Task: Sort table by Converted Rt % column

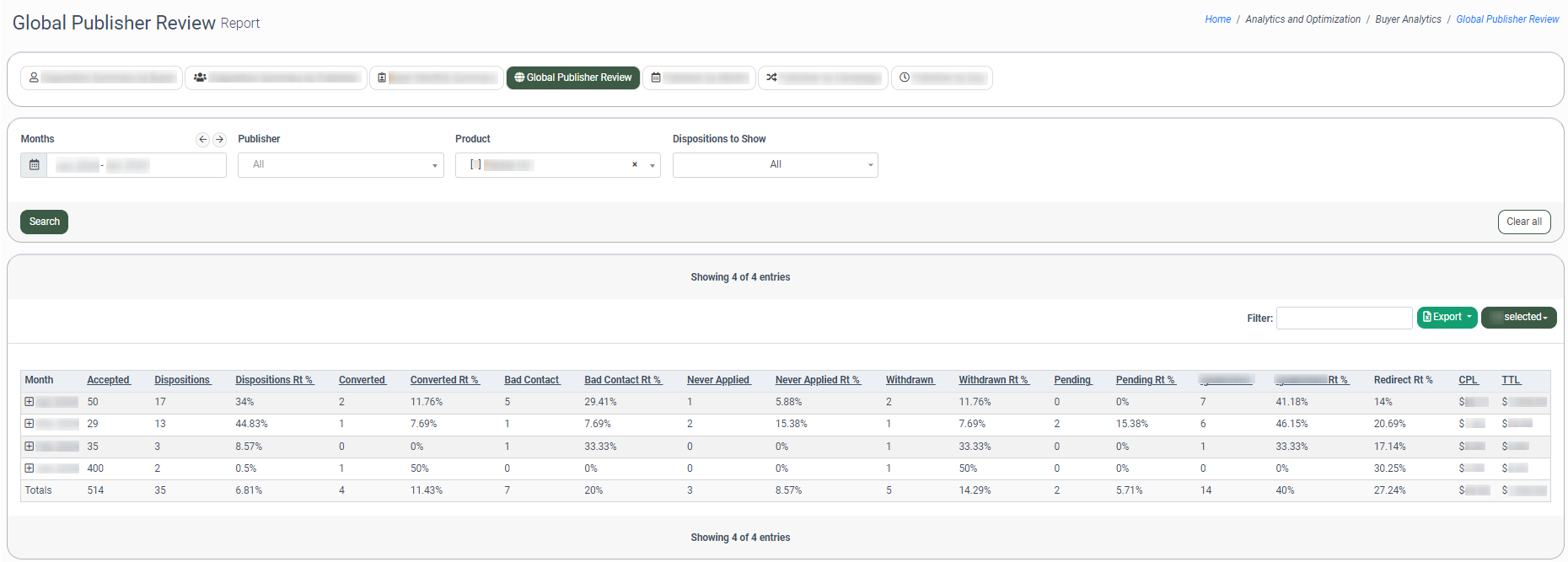Action: coord(444,380)
